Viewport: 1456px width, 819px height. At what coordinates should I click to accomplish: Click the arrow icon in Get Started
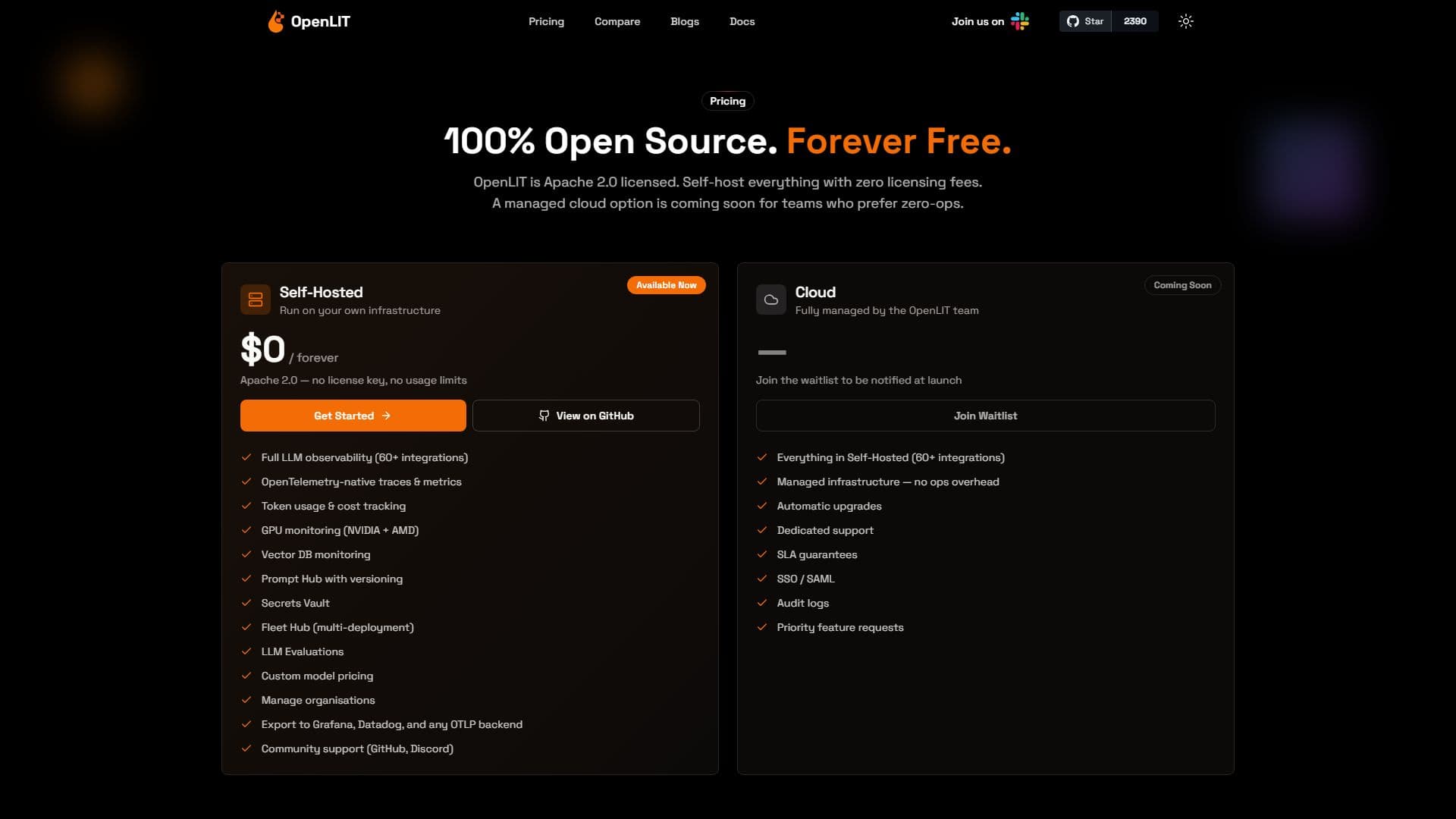386,416
